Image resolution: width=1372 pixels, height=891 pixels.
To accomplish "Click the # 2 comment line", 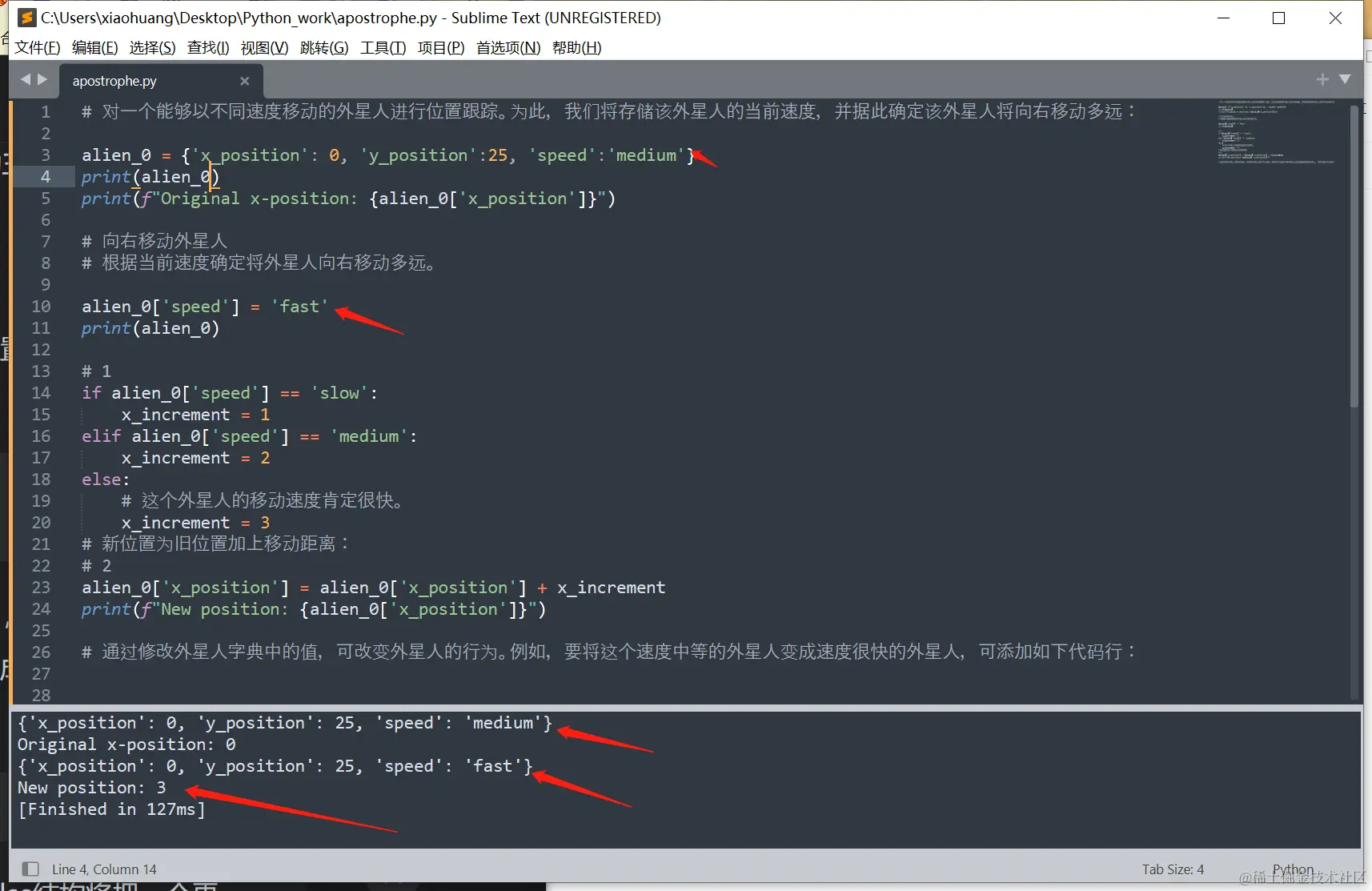I will coord(96,566).
